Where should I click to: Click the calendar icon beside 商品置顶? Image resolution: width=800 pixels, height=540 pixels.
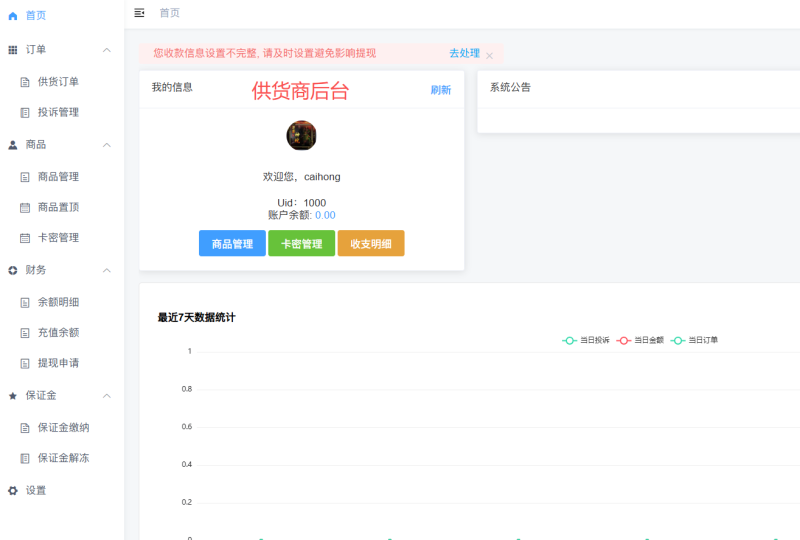point(24,208)
